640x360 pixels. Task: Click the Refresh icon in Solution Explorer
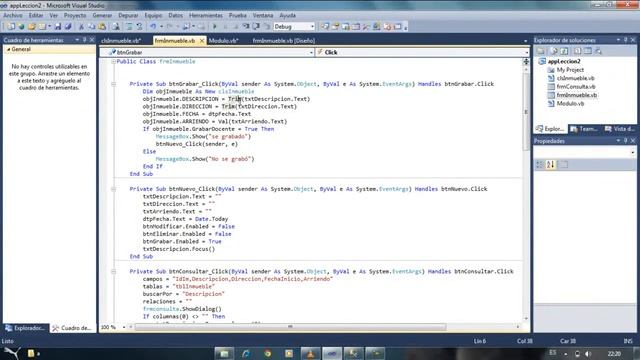[x=564, y=51]
